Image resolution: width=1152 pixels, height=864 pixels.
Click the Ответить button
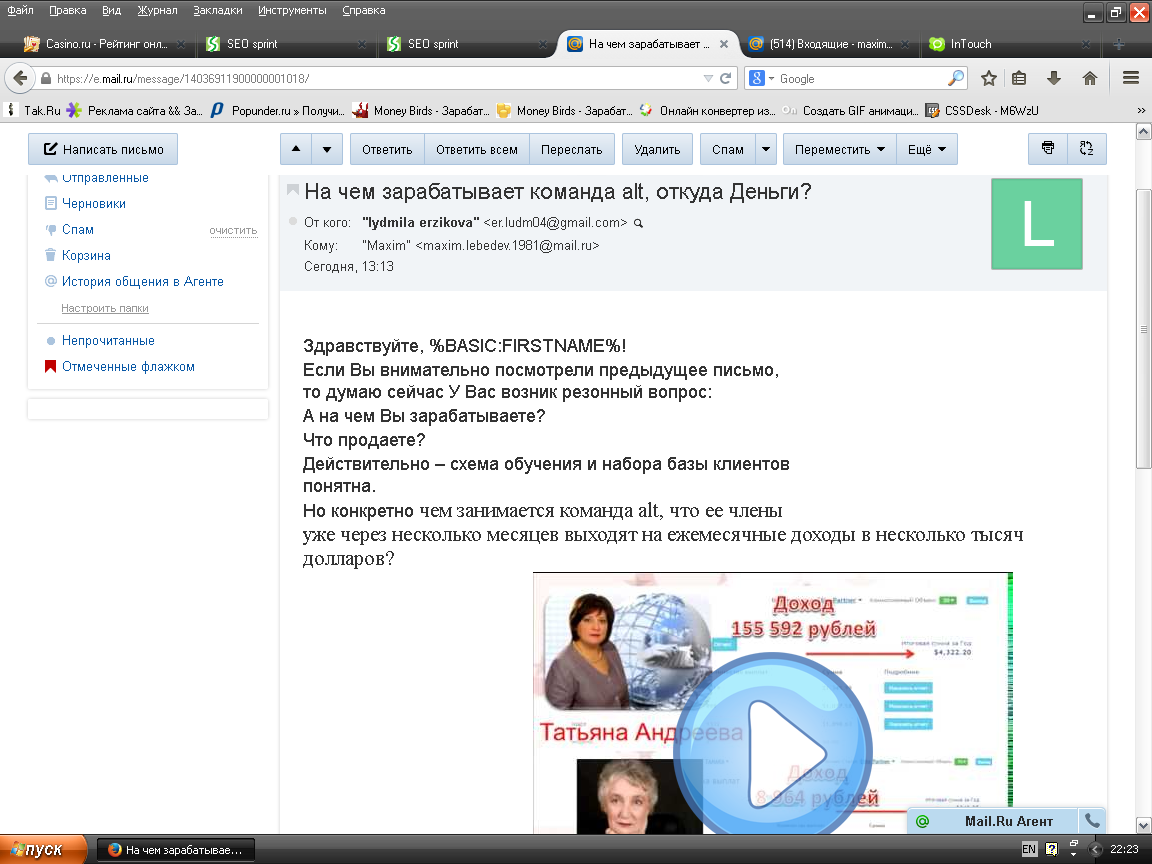pyautogui.click(x=387, y=149)
